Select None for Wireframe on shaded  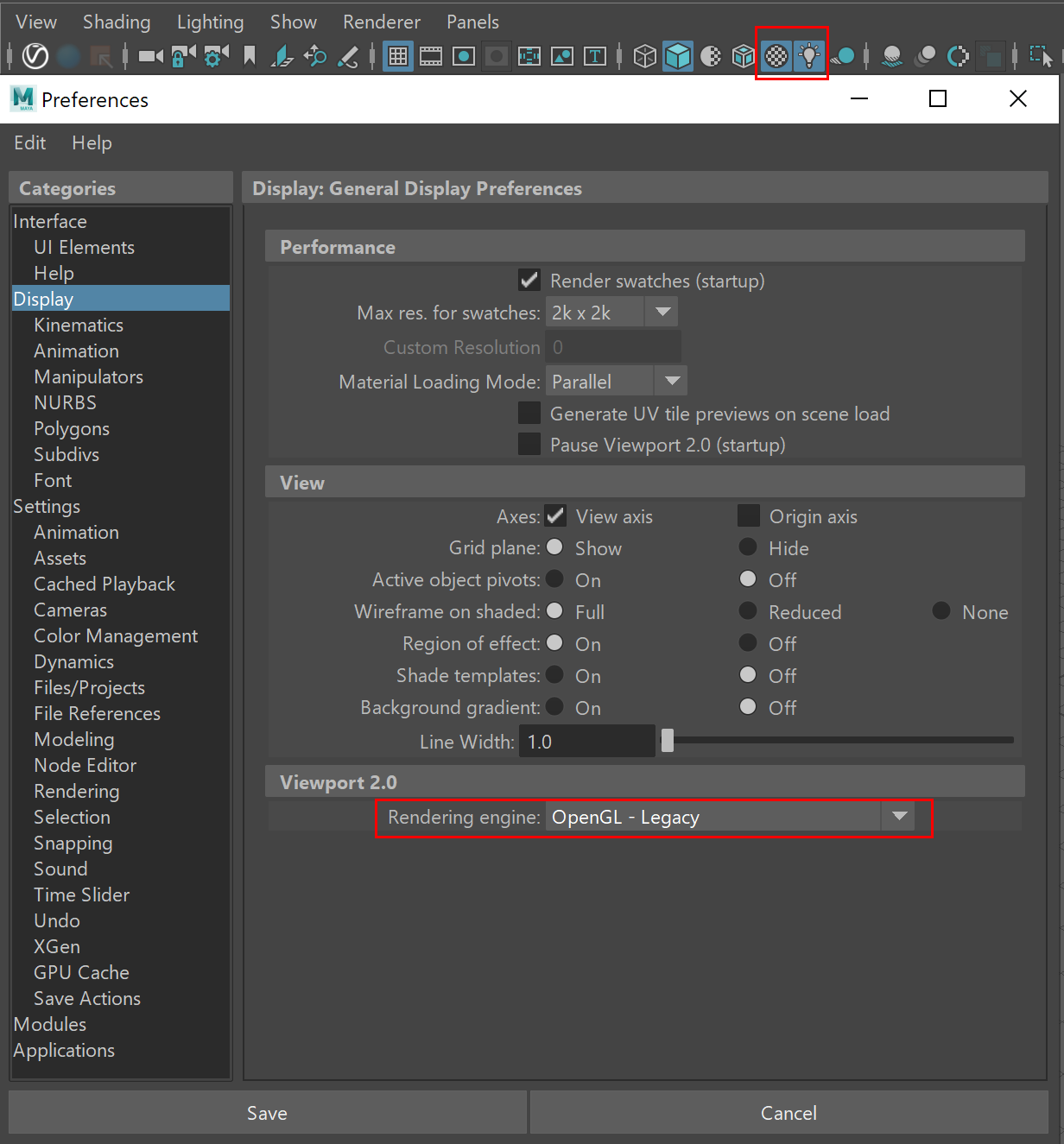(x=941, y=611)
